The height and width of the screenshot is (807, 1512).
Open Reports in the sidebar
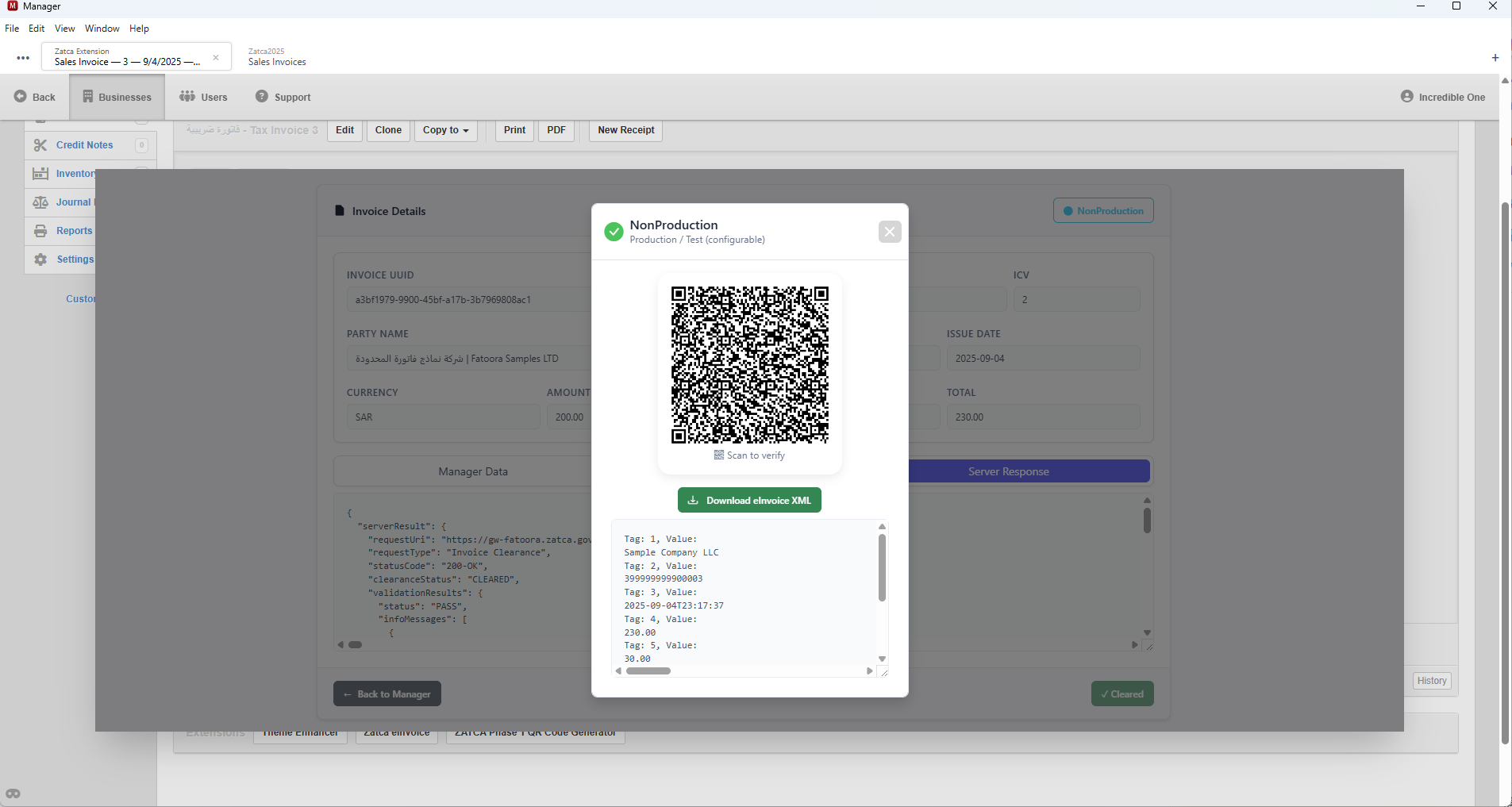coord(75,231)
